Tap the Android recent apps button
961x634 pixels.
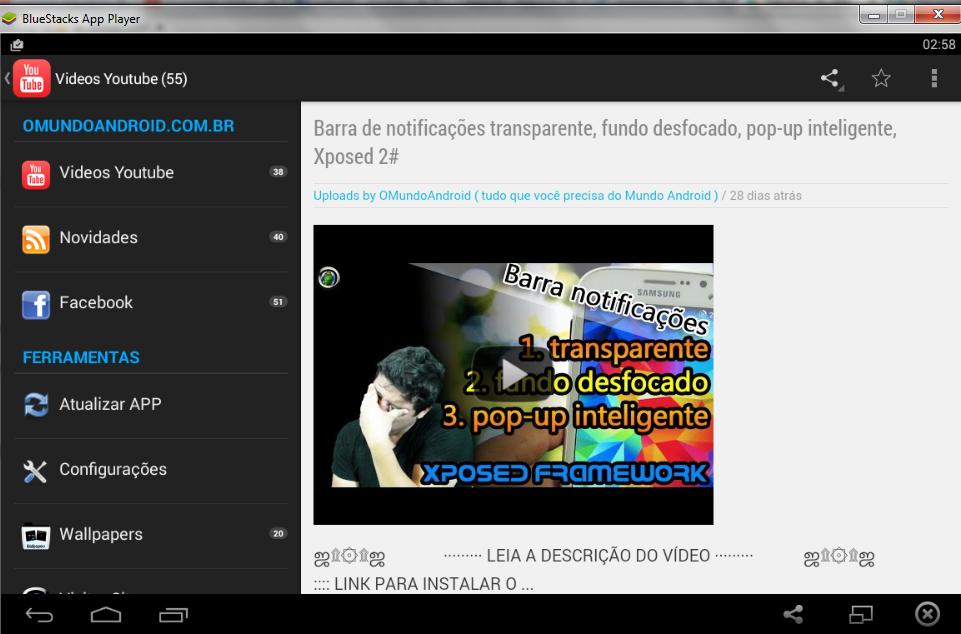(173, 614)
